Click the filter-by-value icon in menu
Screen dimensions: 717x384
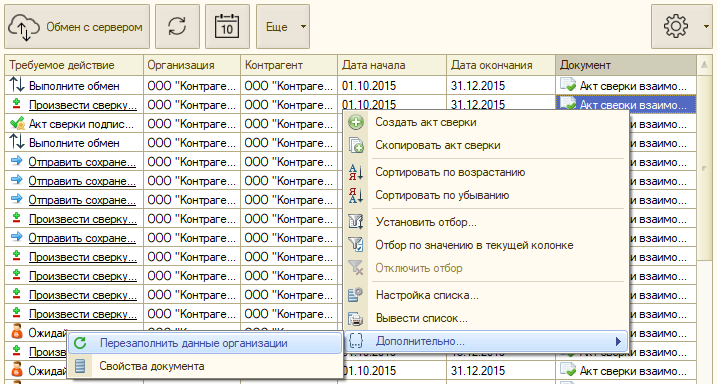pos(356,245)
